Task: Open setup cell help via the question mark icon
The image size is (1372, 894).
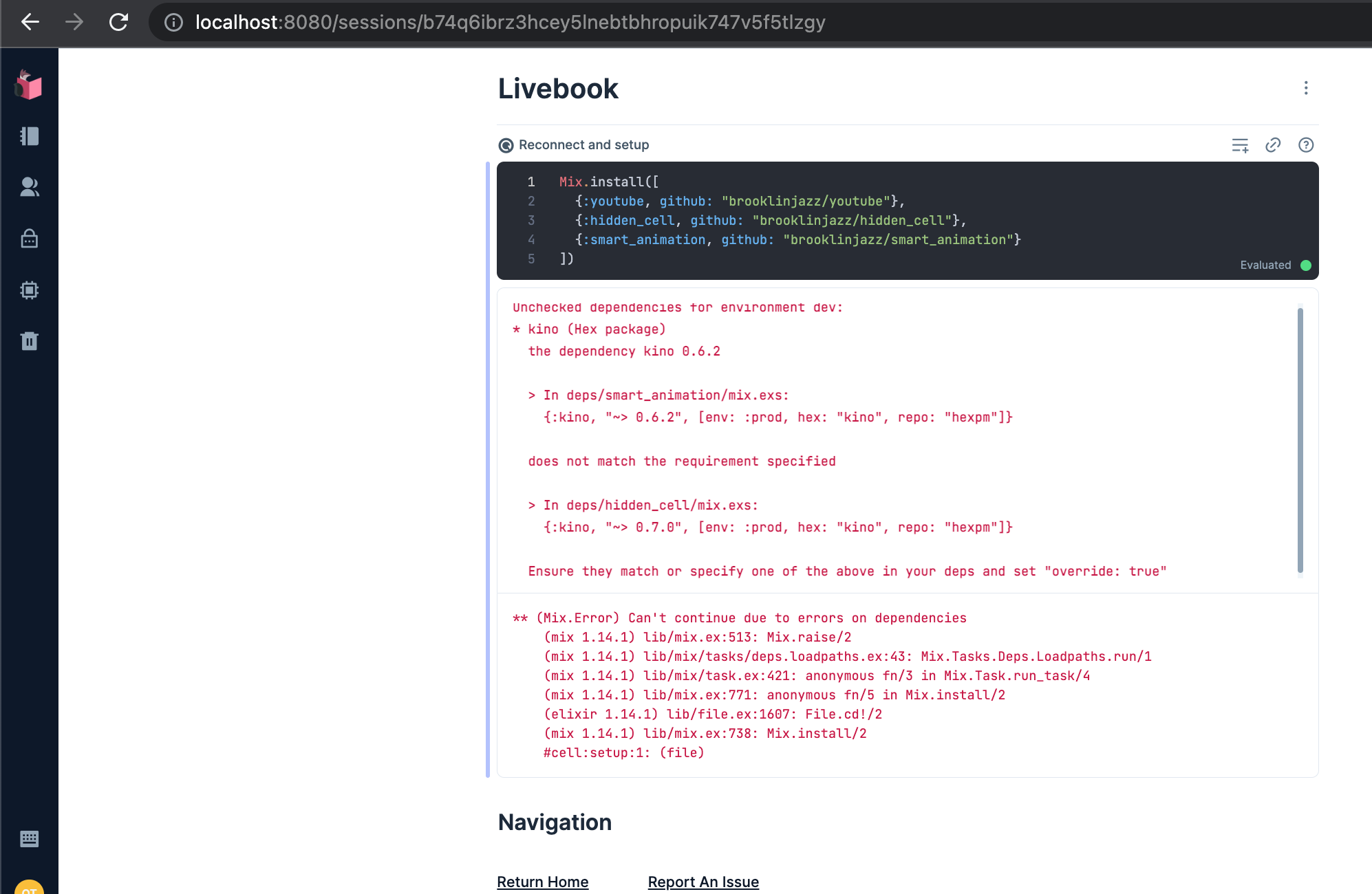Action: click(1305, 144)
